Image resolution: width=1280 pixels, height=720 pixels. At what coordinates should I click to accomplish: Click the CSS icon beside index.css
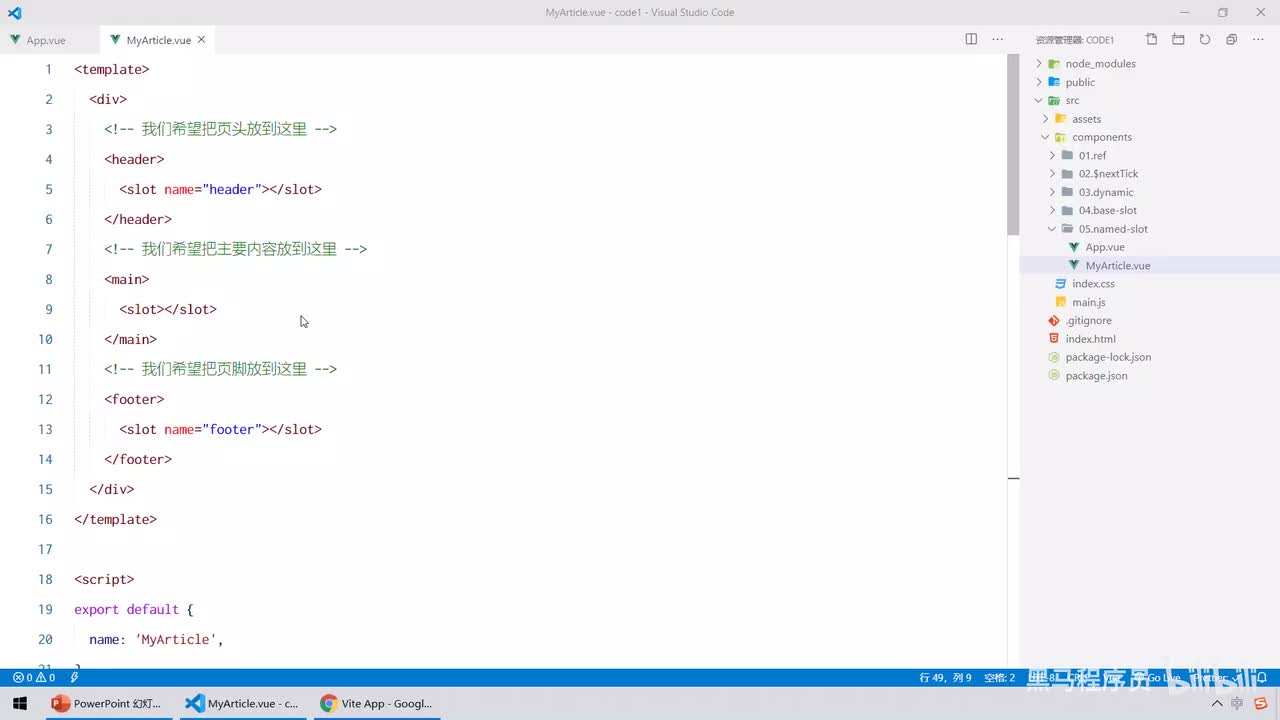1060,284
